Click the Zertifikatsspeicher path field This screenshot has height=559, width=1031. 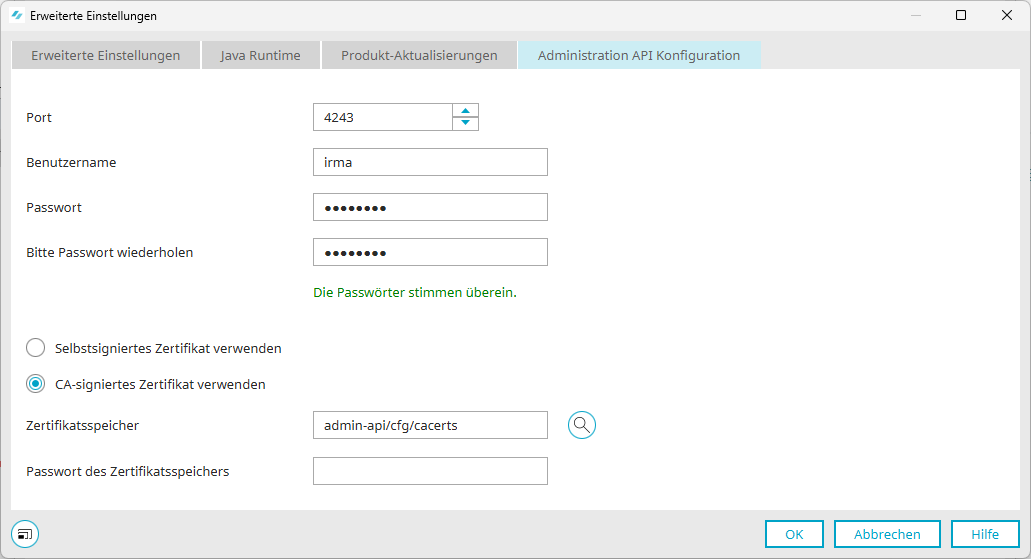point(430,425)
